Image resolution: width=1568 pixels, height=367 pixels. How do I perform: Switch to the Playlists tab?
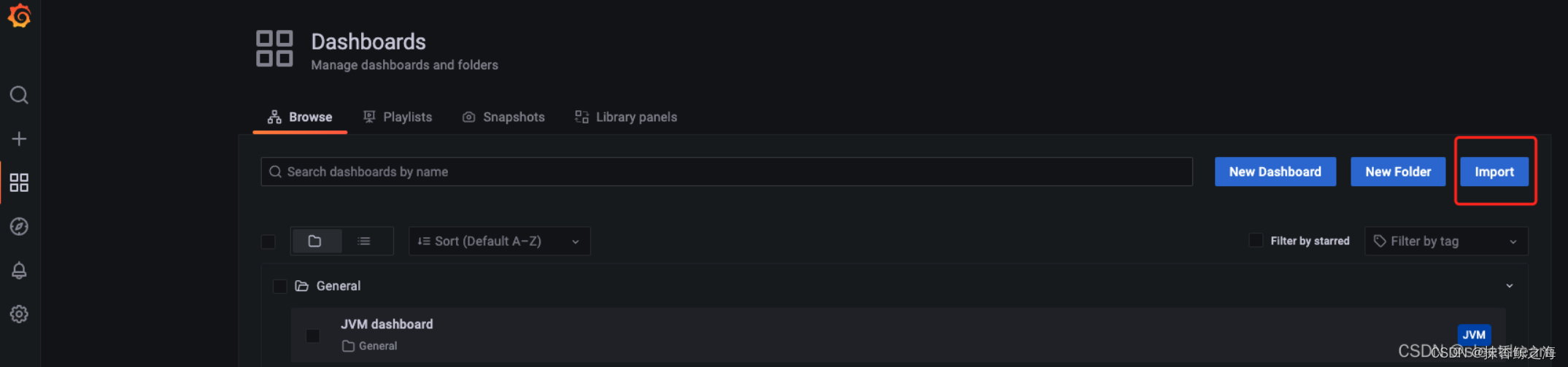click(398, 117)
